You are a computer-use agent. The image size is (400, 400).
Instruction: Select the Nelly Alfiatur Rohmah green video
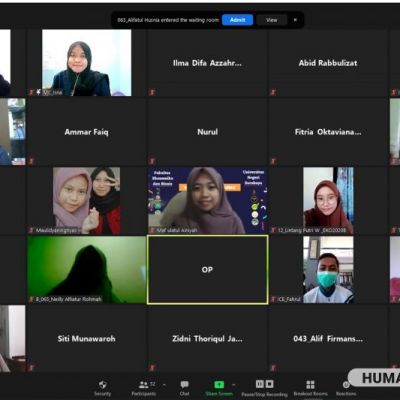86,270
